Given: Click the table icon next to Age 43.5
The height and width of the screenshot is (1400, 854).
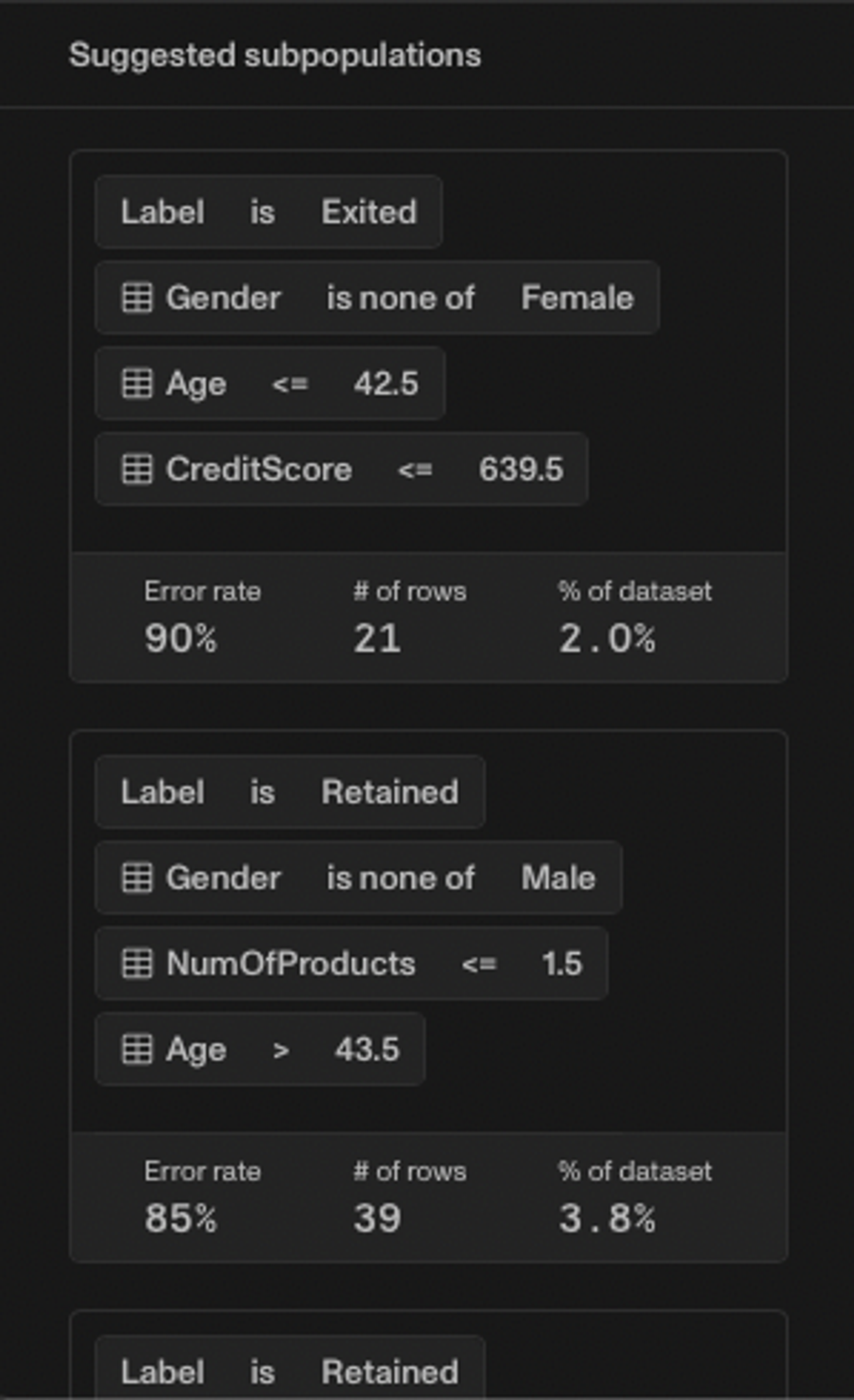Looking at the screenshot, I should tap(137, 1050).
